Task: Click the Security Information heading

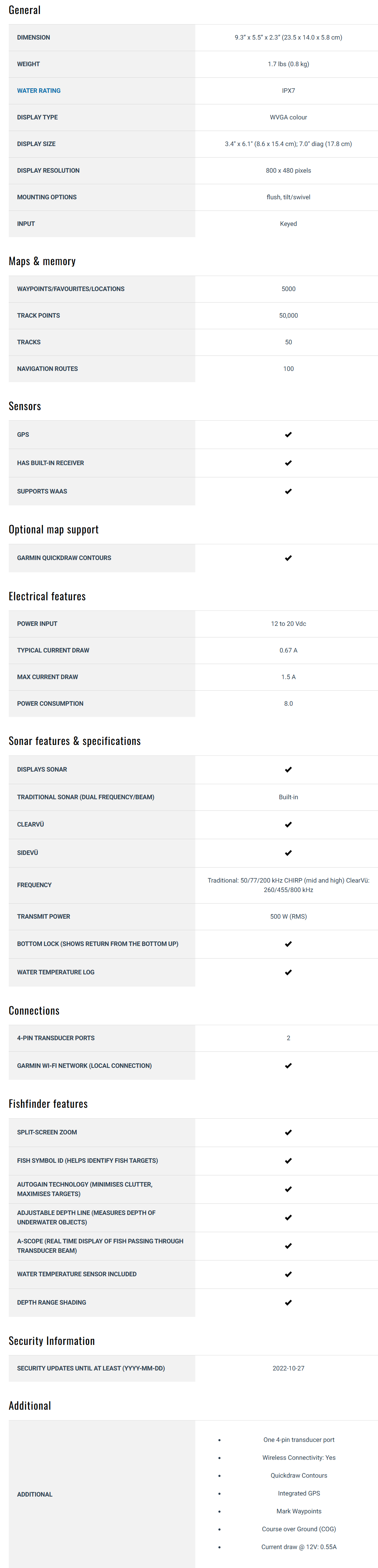Action: coord(52,1341)
